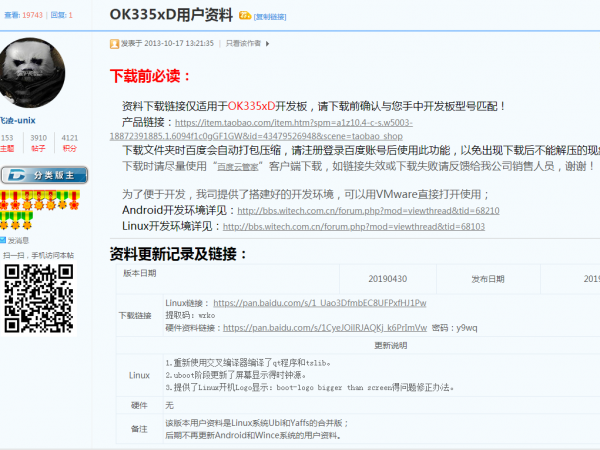Viewport: 600px width, 450px height.
Task: Open the Linux development environment thread link
Action: click(360, 227)
